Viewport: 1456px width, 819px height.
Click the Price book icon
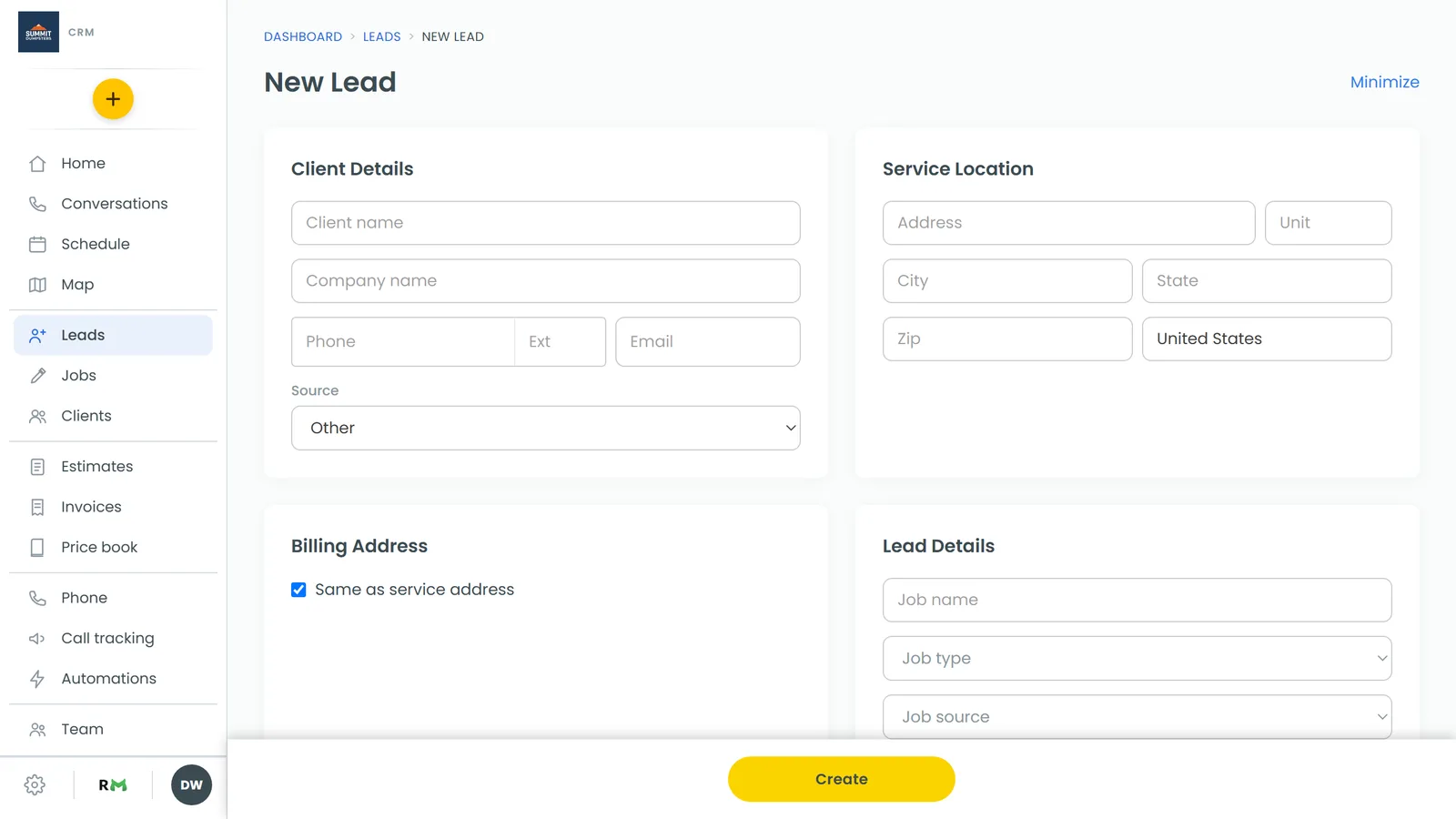pyautogui.click(x=37, y=547)
